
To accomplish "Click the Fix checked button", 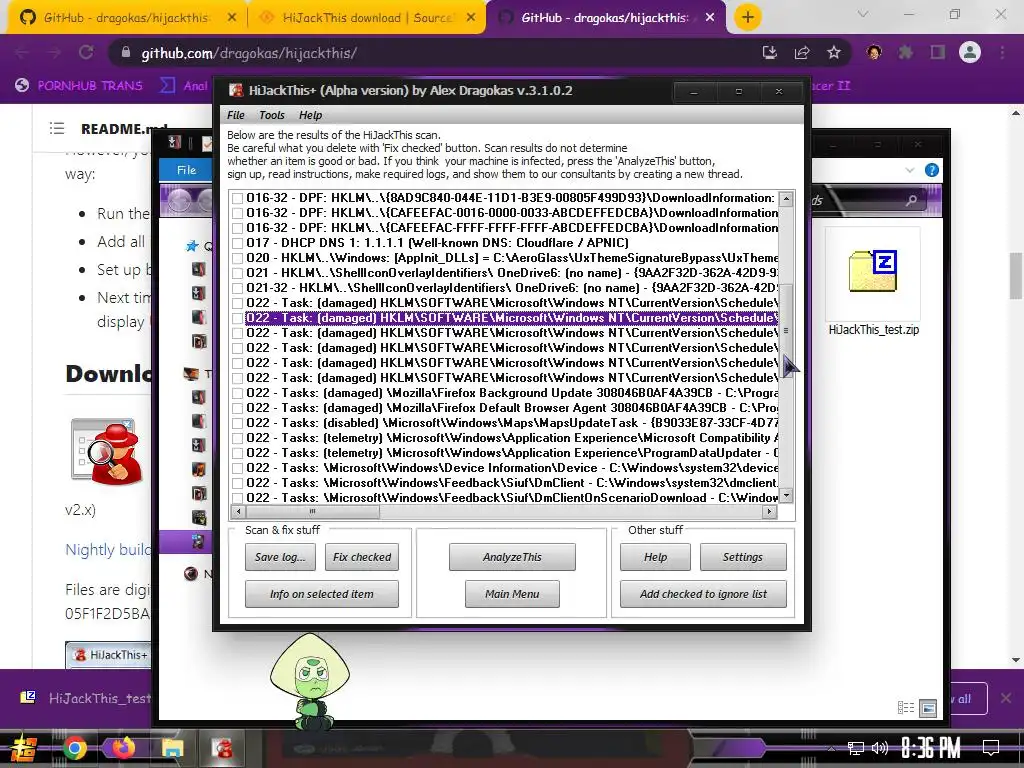I will 362,557.
